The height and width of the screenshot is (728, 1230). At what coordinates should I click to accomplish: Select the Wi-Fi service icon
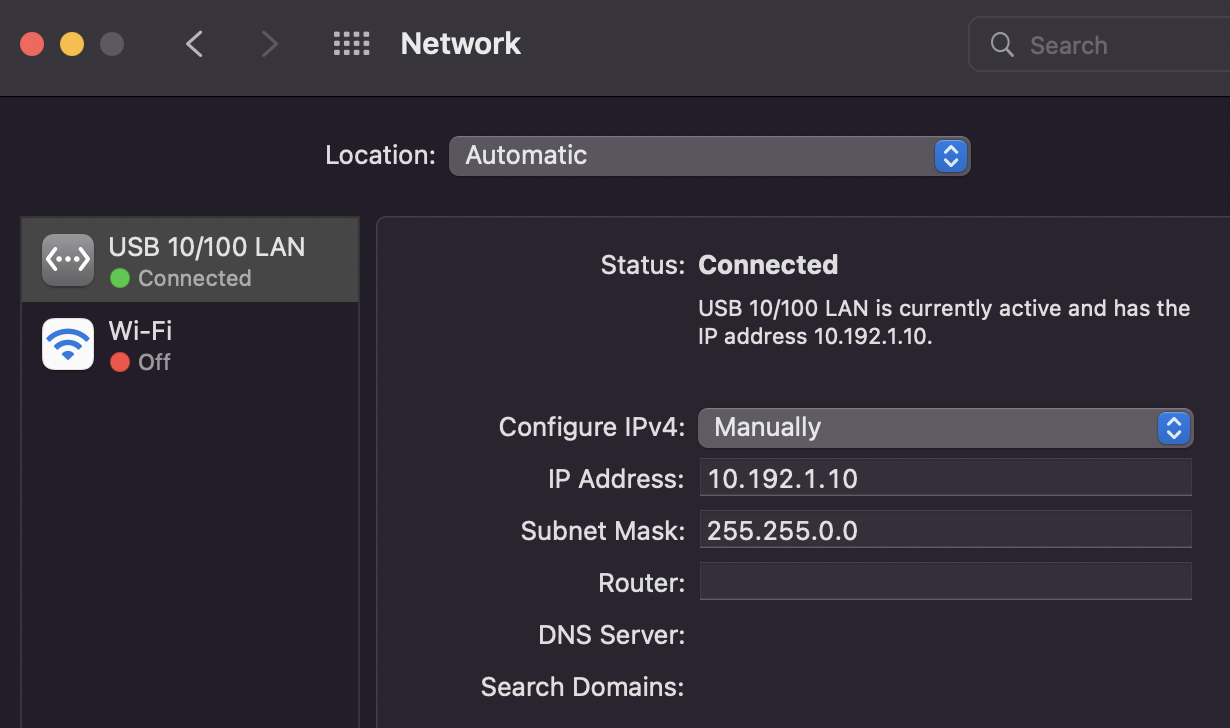pyautogui.click(x=68, y=344)
